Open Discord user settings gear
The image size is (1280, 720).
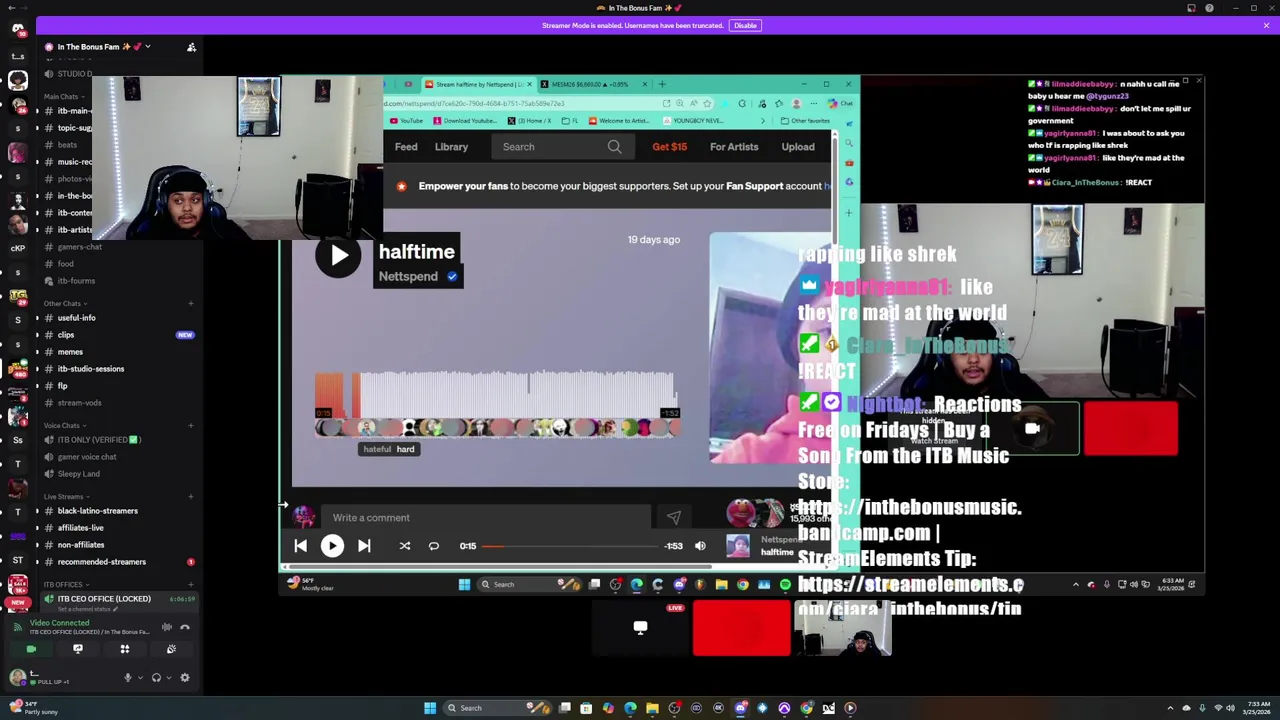click(185, 678)
